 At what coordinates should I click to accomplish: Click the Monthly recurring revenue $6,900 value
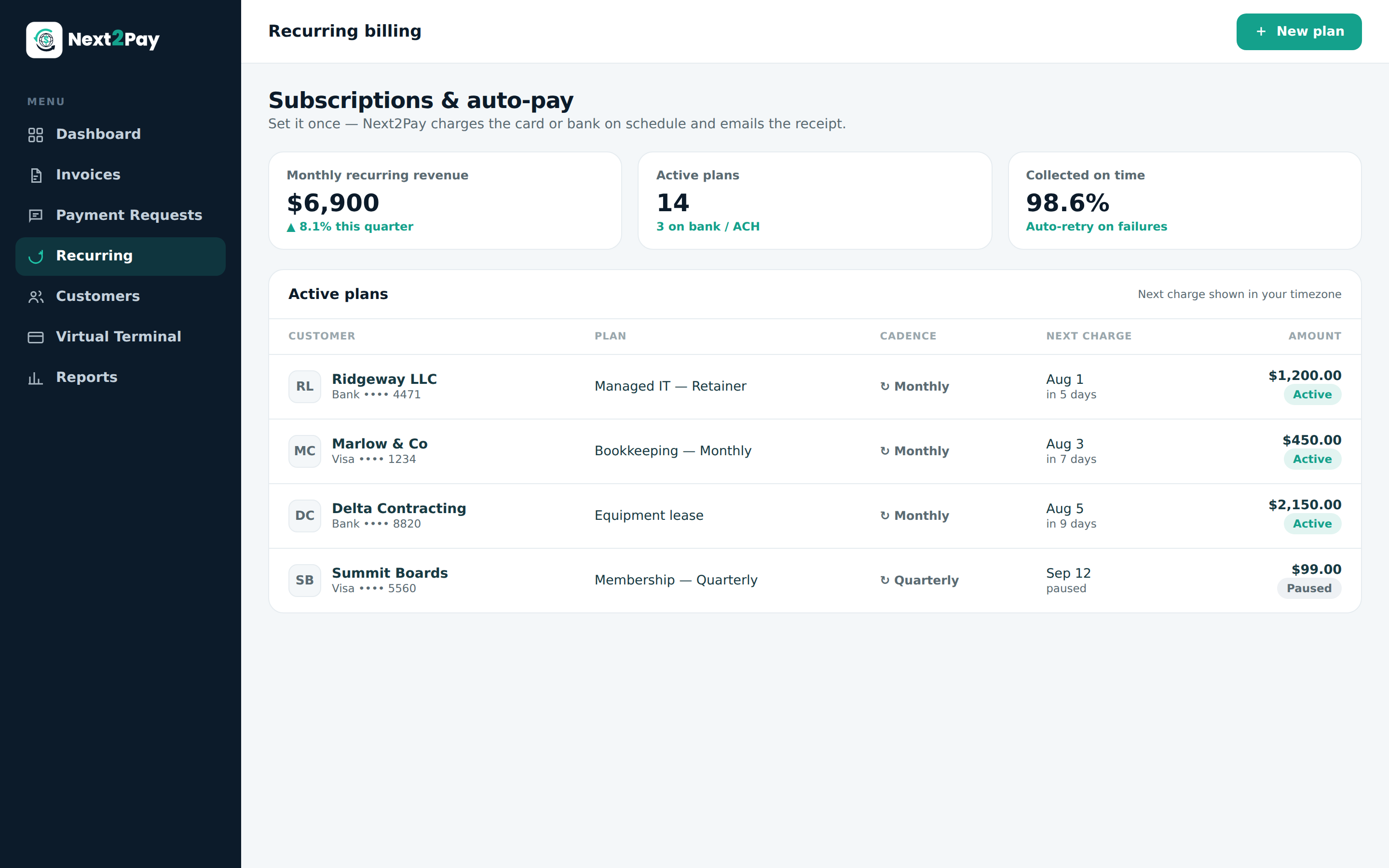pyautogui.click(x=333, y=203)
